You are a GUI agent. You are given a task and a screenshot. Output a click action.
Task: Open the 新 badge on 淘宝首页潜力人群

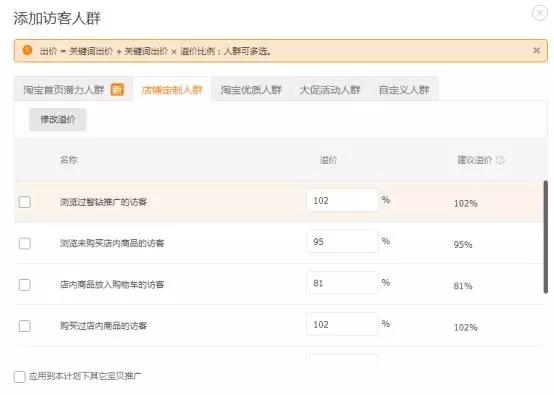point(117,89)
